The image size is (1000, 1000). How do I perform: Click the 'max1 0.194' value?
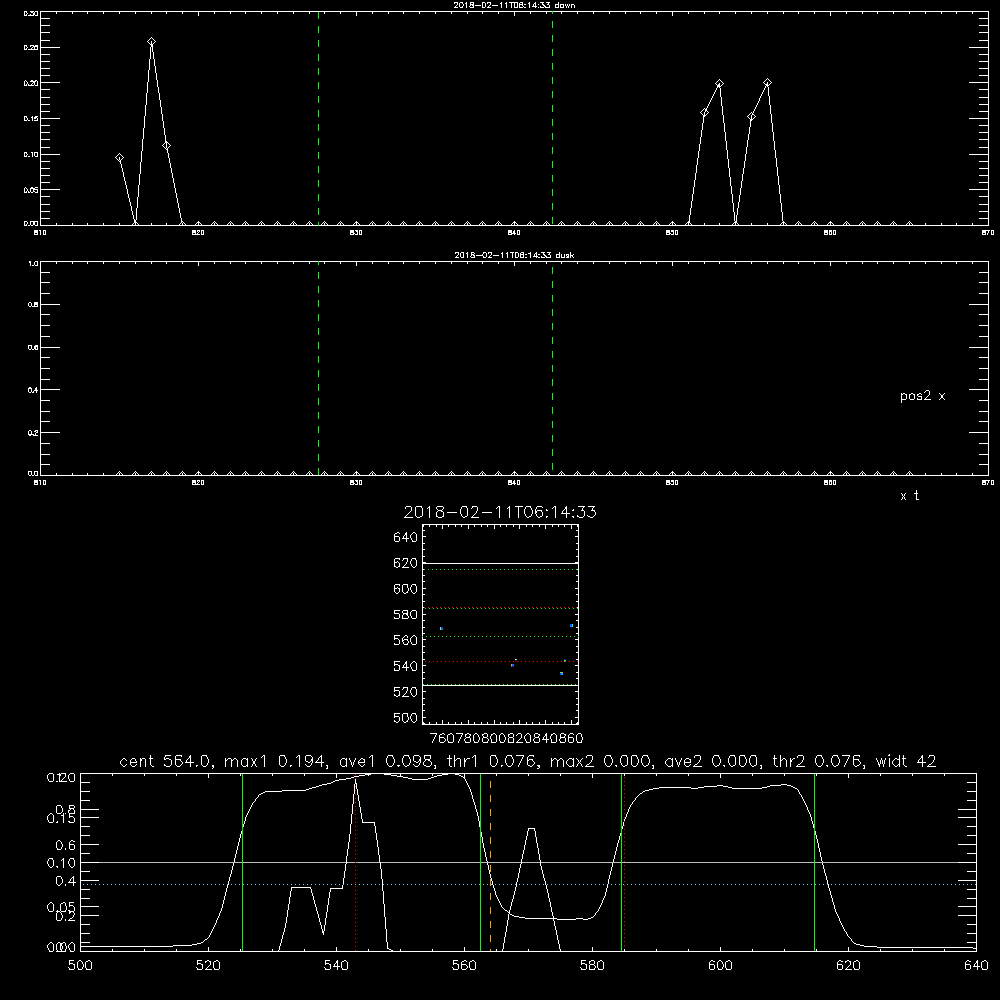[x=276, y=761]
